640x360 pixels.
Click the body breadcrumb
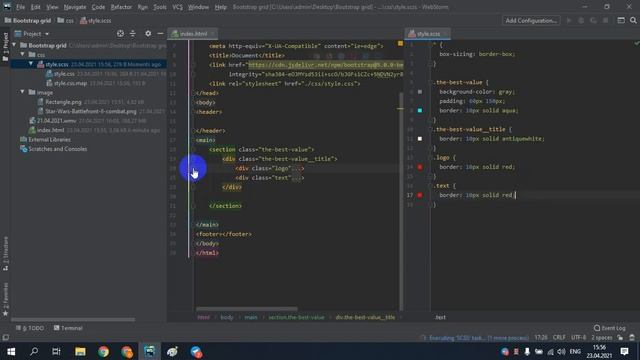[x=227, y=317]
